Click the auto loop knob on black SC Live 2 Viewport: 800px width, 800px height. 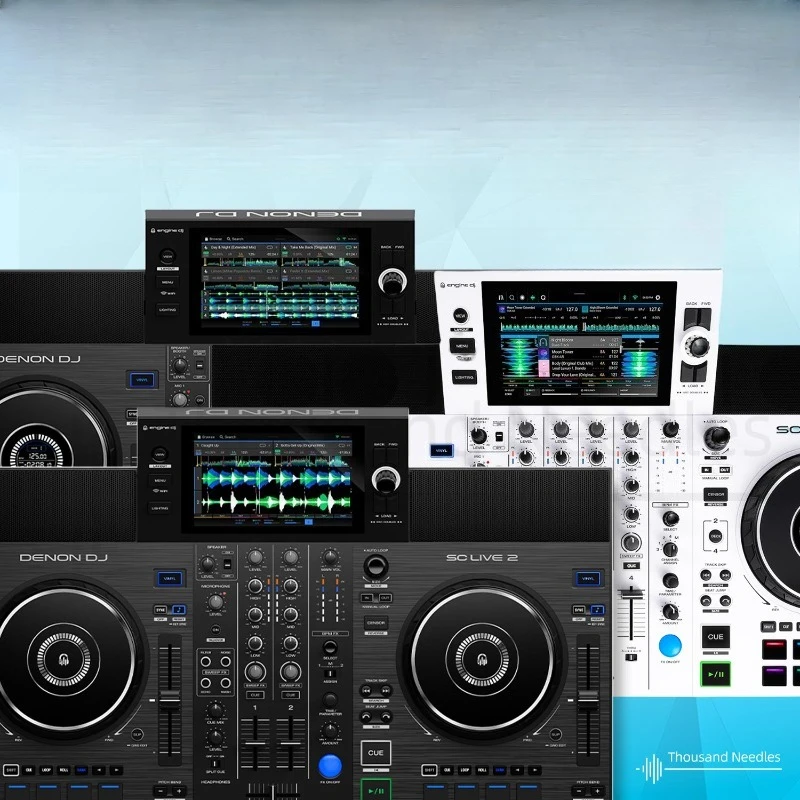coord(376,566)
